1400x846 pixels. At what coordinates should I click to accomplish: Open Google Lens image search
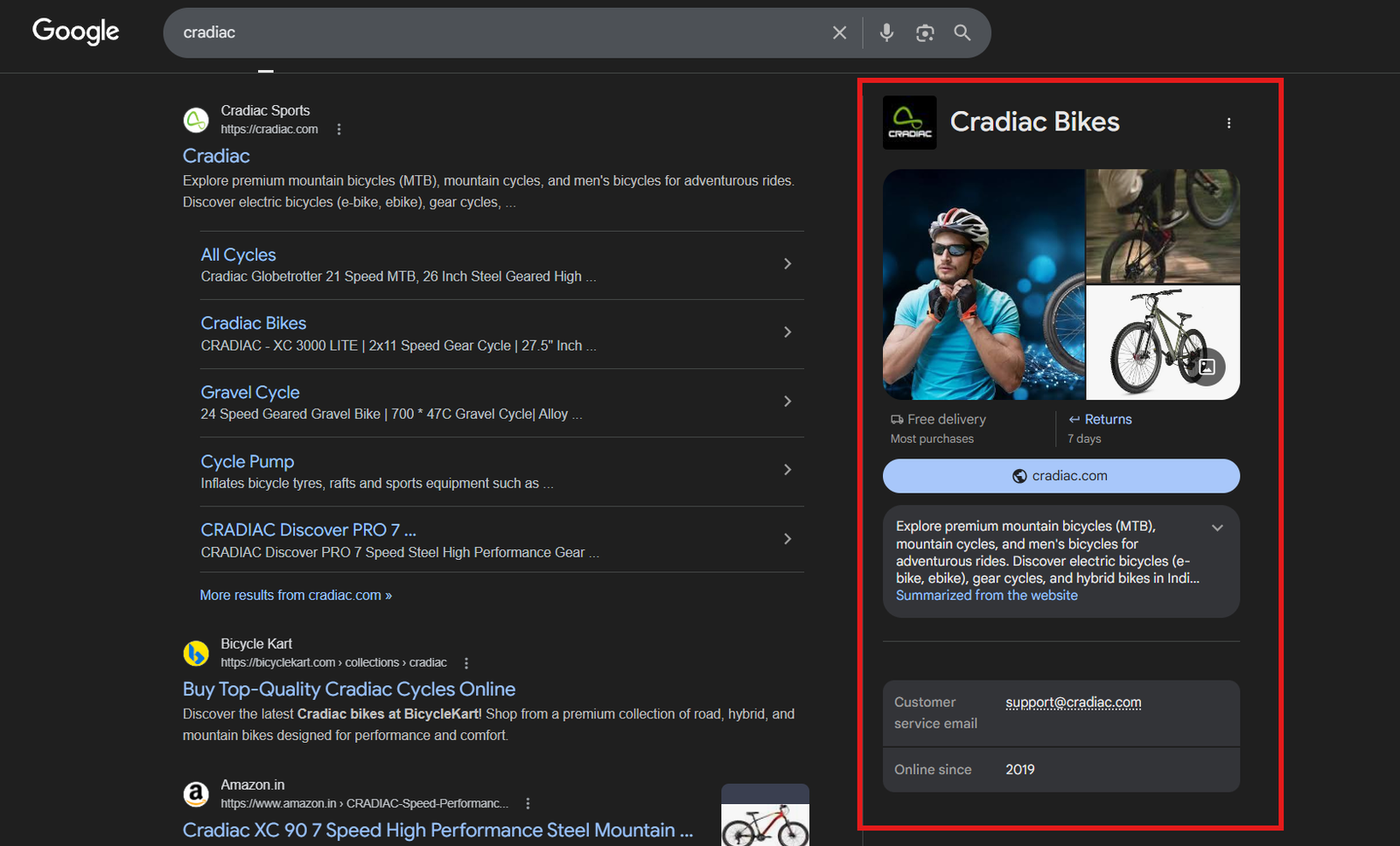point(925,33)
